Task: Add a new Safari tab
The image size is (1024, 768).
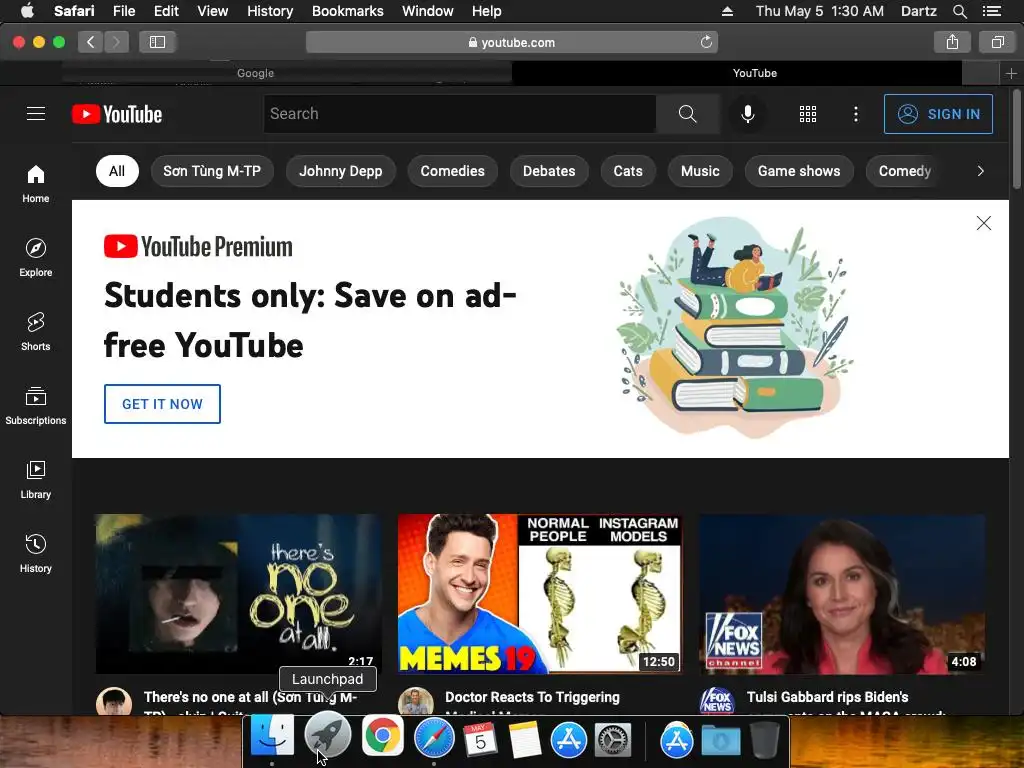Action: click(x=1011, y=73)
